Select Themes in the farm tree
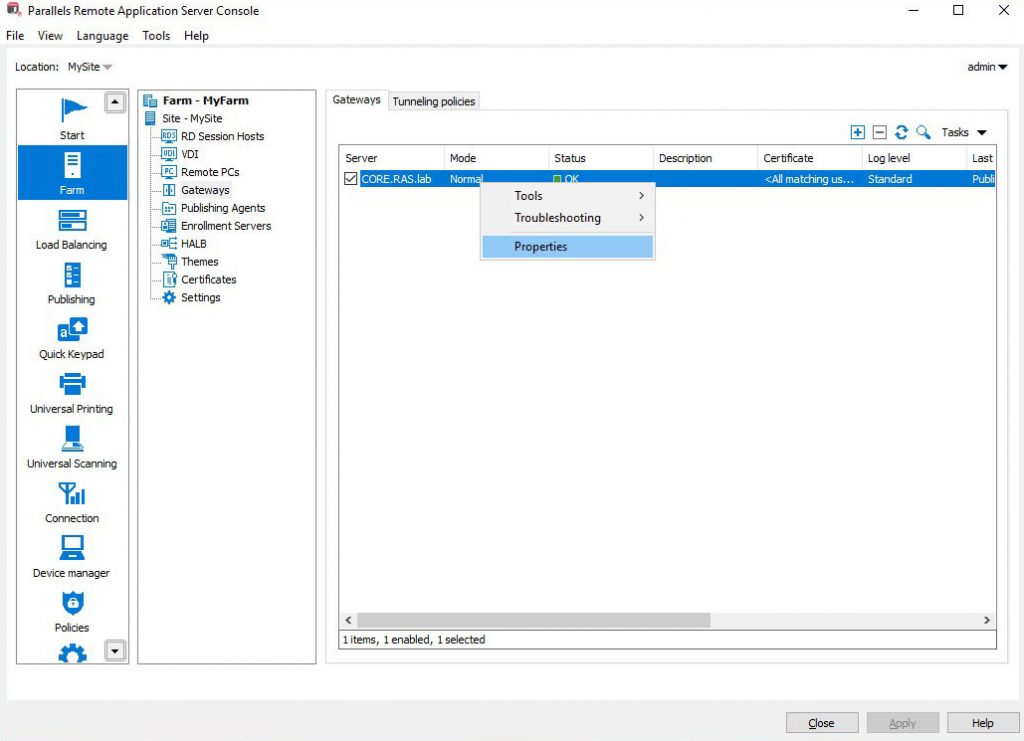The height and width of the screenshot is (741, 1024). point(199,262)
